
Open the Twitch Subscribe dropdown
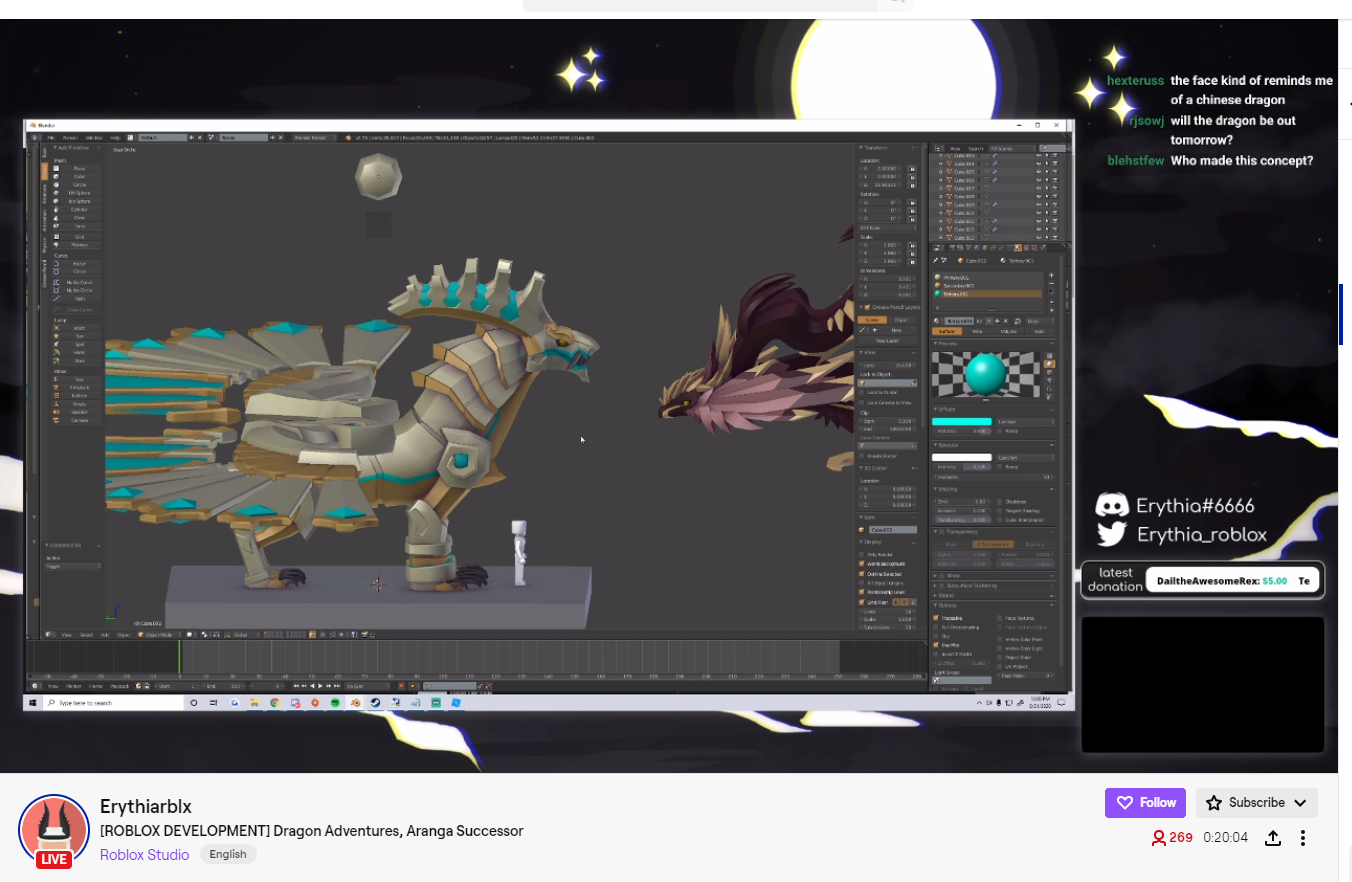point(1257,803)
